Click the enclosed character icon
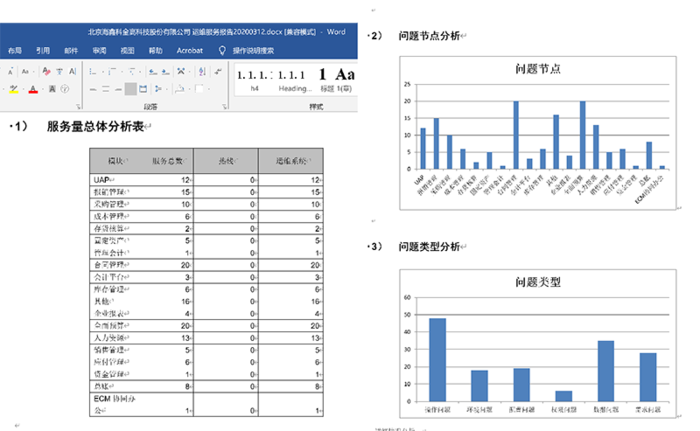Screen dimensions: 700x431 click(65, 89)
